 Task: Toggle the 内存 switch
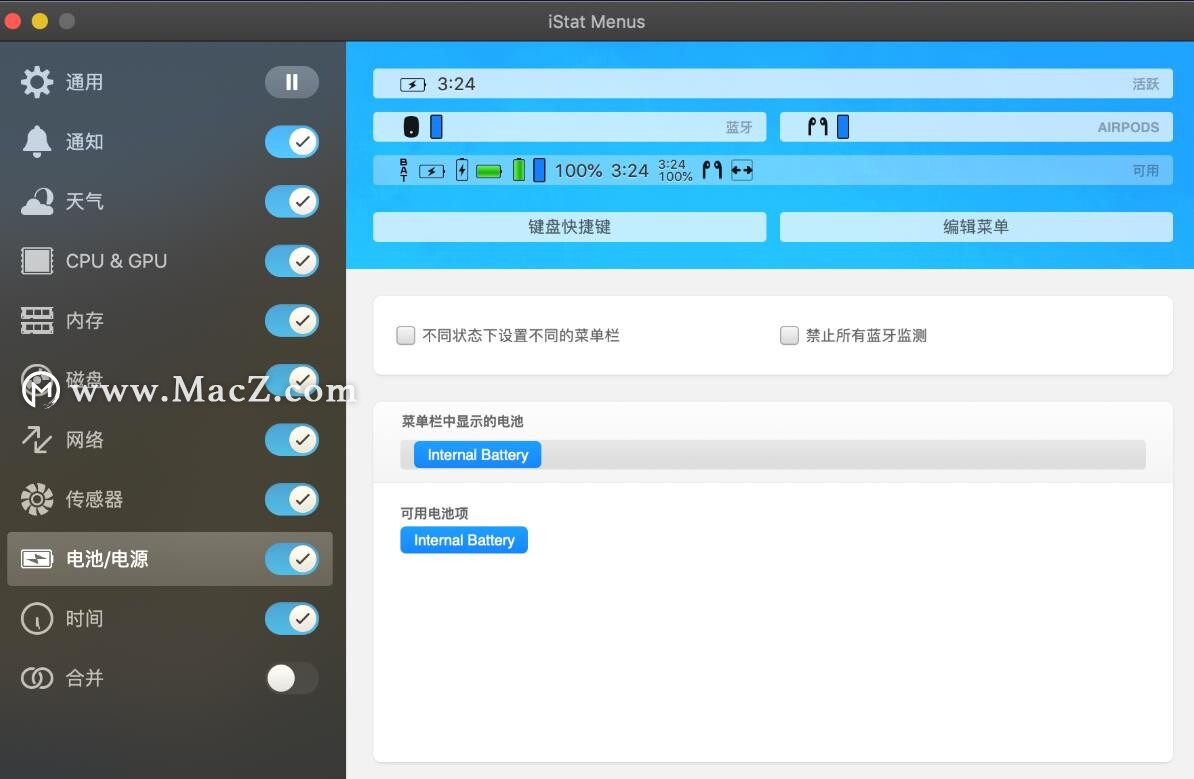tap(292, 321)
